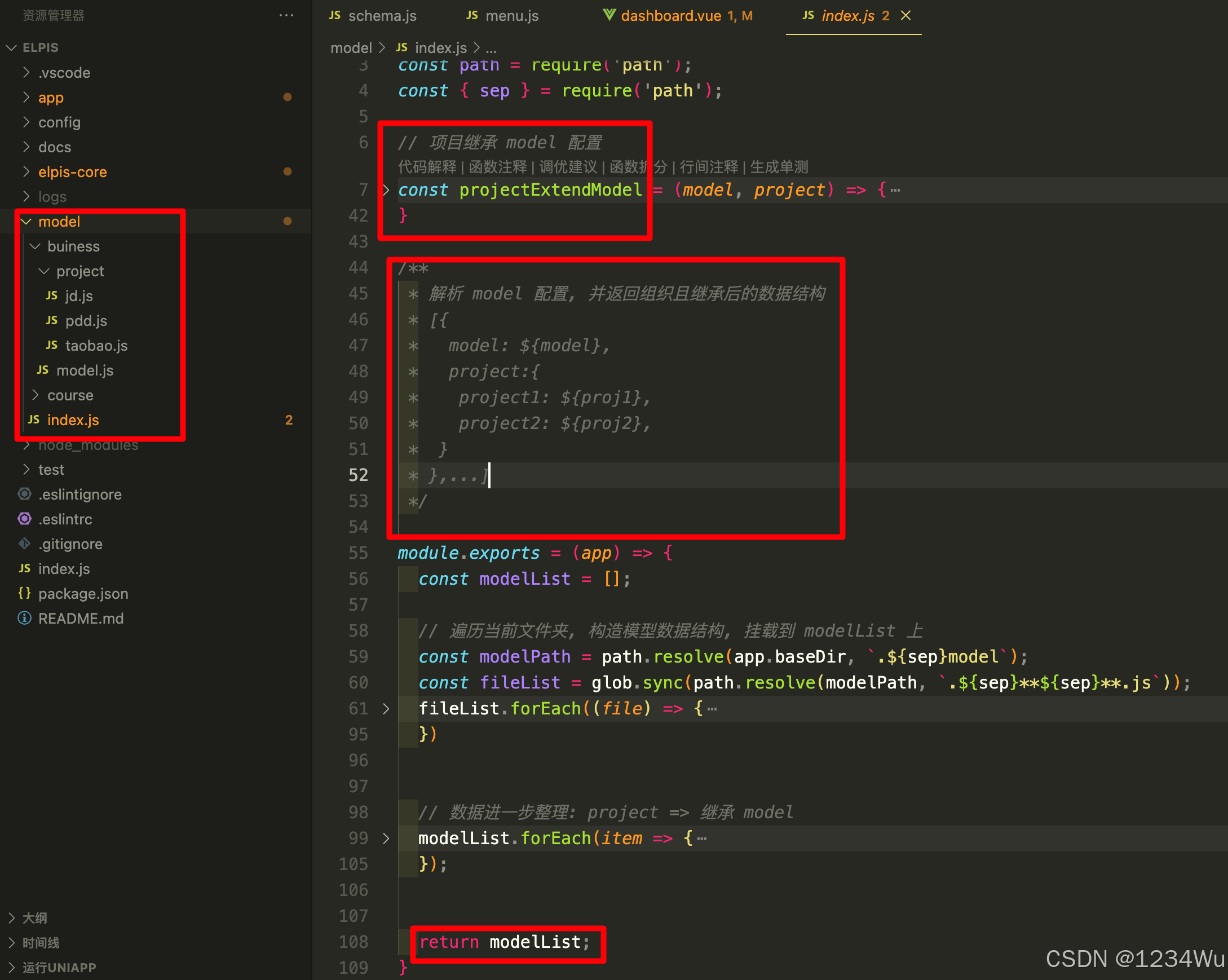Screen dimensions: 1228x980
Task: Close the index.js editor tab
Action: [905, 15]
